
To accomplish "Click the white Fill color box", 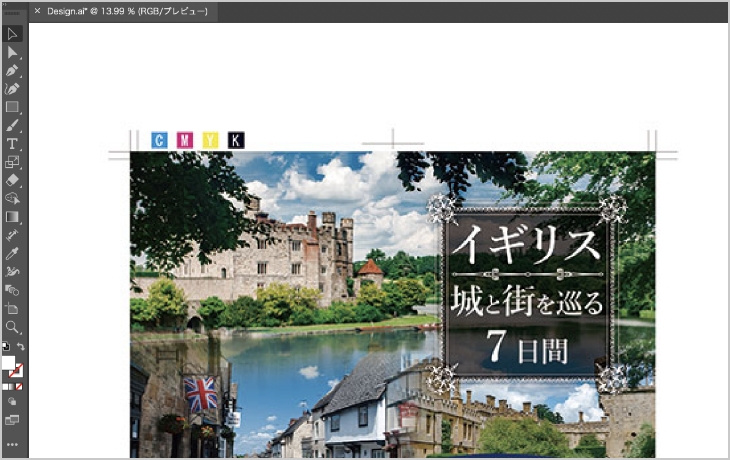I will pyautogui.click(x=8, y=363).
